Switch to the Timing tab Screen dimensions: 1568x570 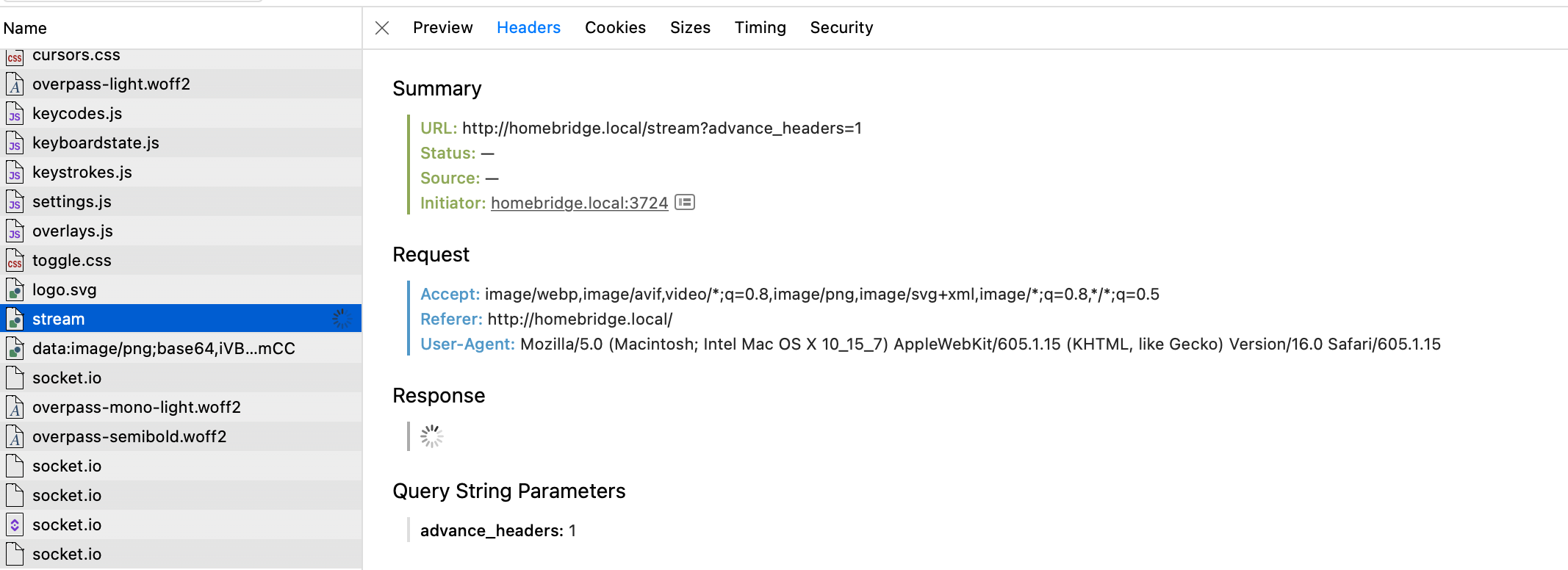point(760,27)
